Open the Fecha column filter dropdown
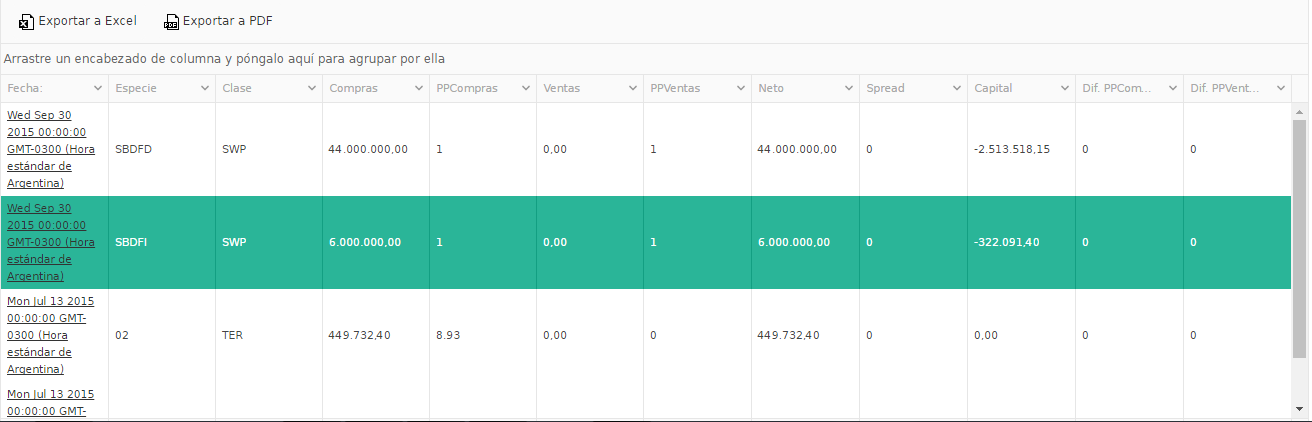The height and width of the screenshot is (422, 1312). (98, 88)
